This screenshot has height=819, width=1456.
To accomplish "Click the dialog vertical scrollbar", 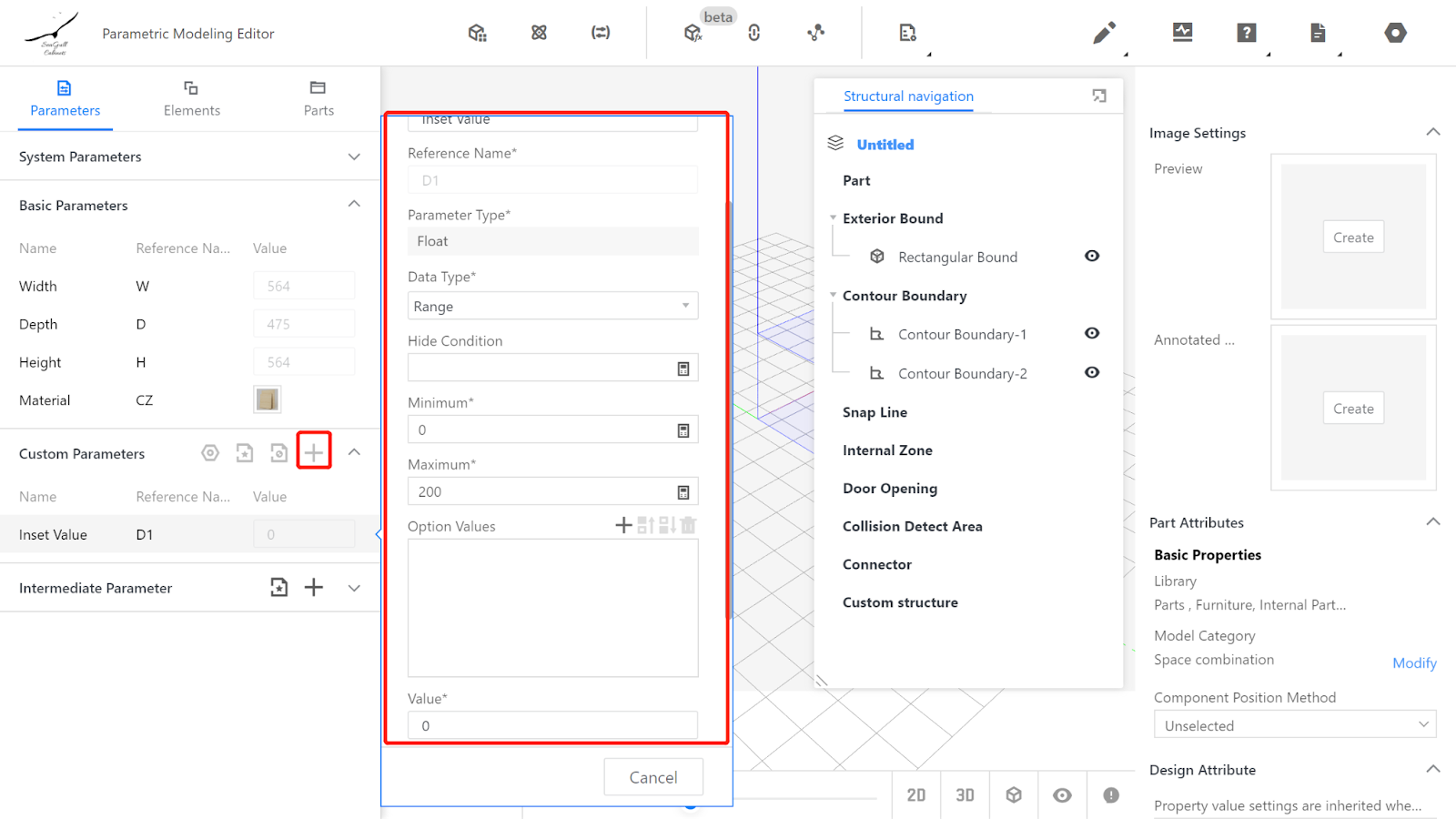I will pos(728,409).
